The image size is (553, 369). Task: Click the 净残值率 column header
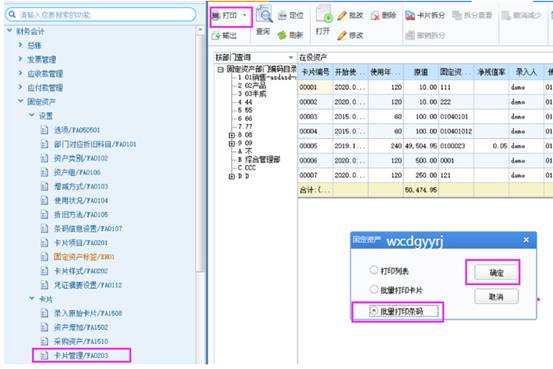491,72
